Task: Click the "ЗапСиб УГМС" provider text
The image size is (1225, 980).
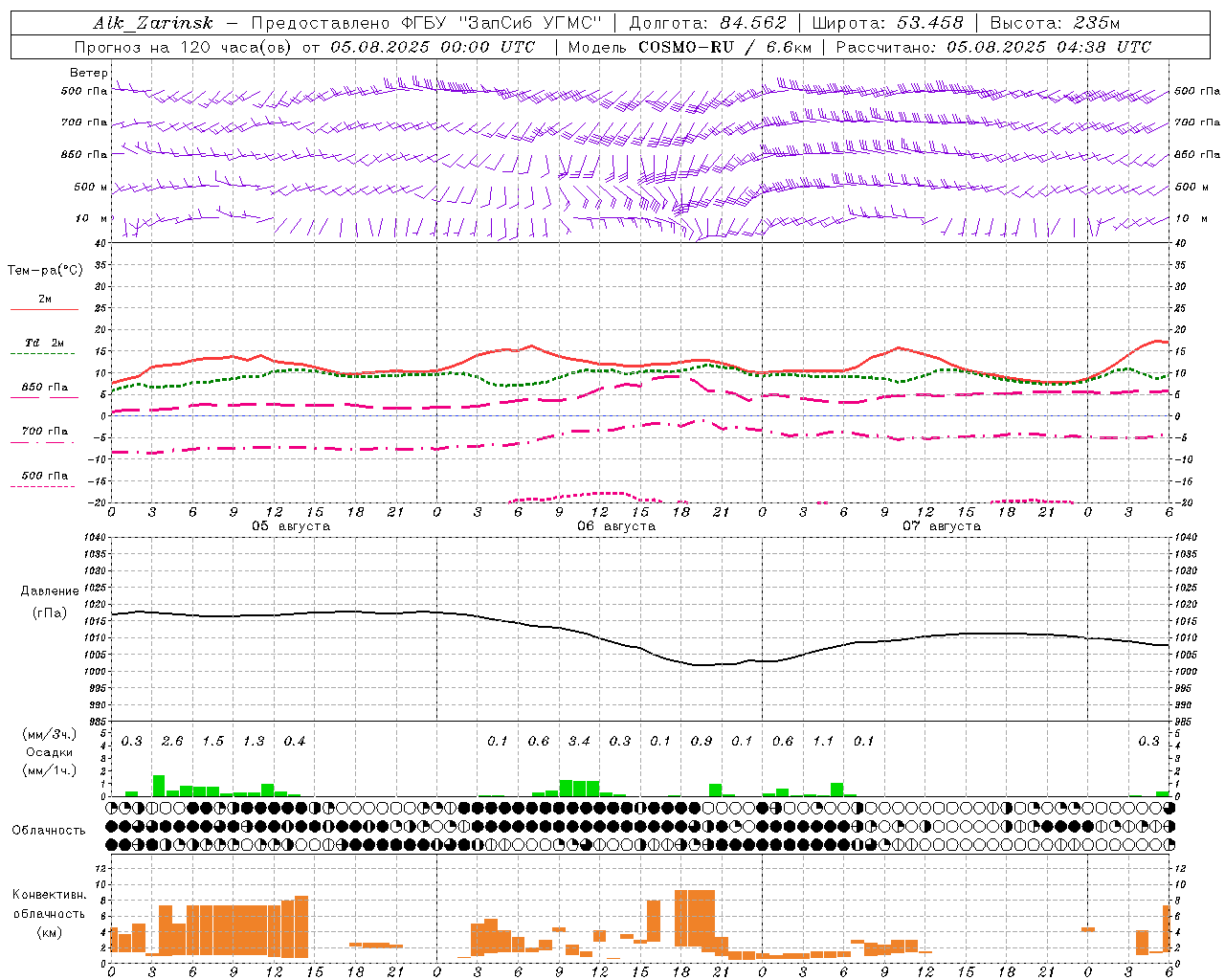Action: pos(531,23)
